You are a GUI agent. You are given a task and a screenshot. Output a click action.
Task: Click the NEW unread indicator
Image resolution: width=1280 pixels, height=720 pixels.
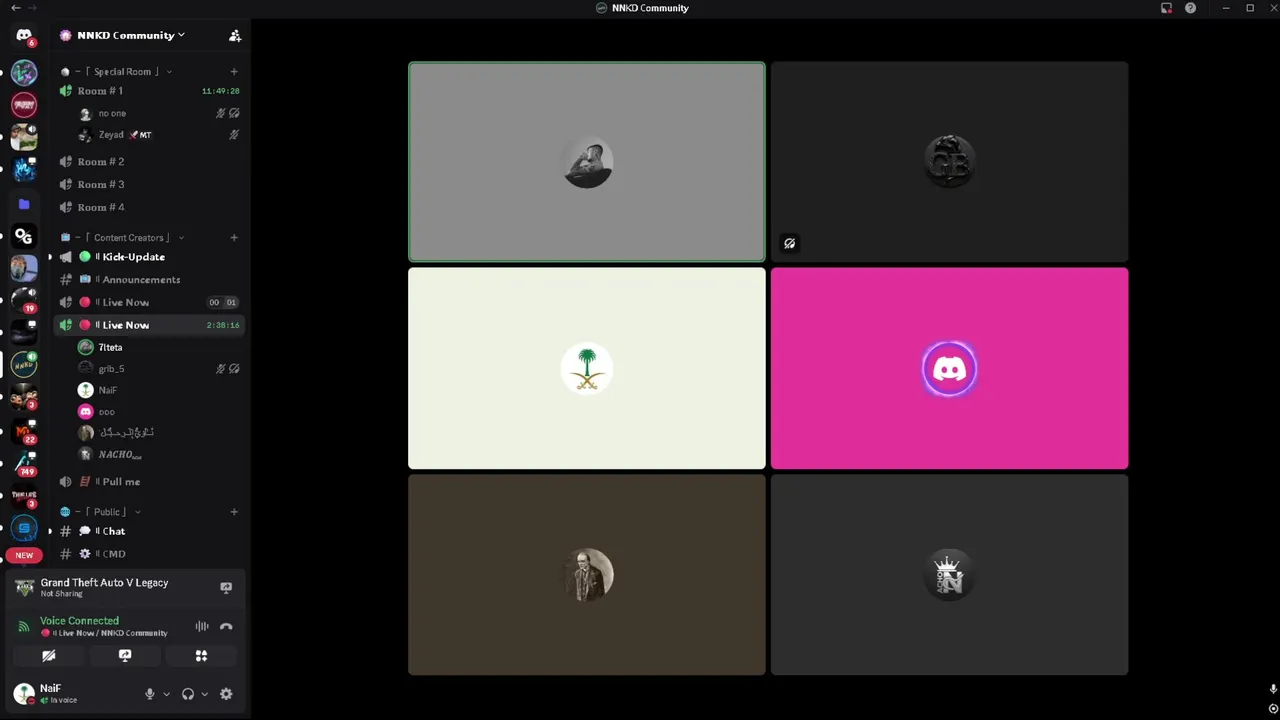[x=24, y=555]
